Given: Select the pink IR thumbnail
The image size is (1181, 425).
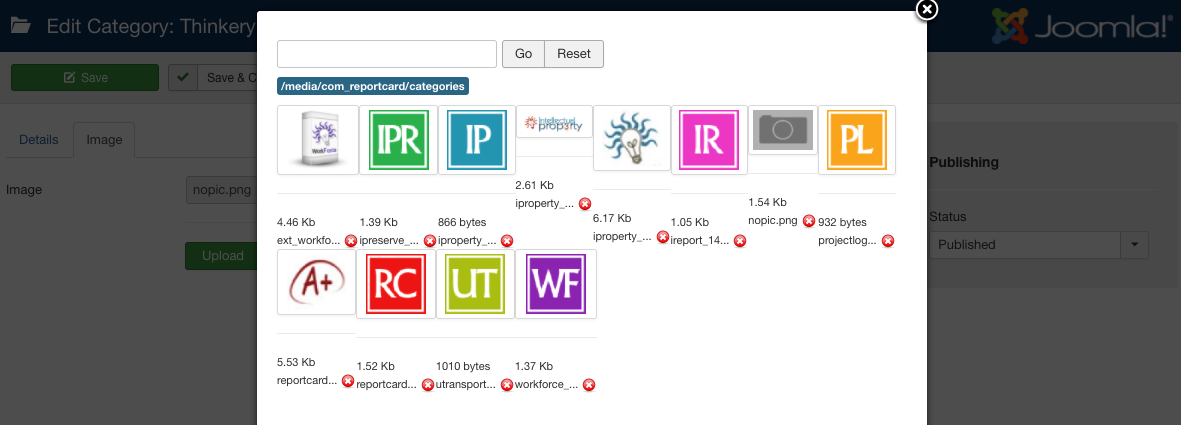Looking at the screenshot, I should 710,140.
